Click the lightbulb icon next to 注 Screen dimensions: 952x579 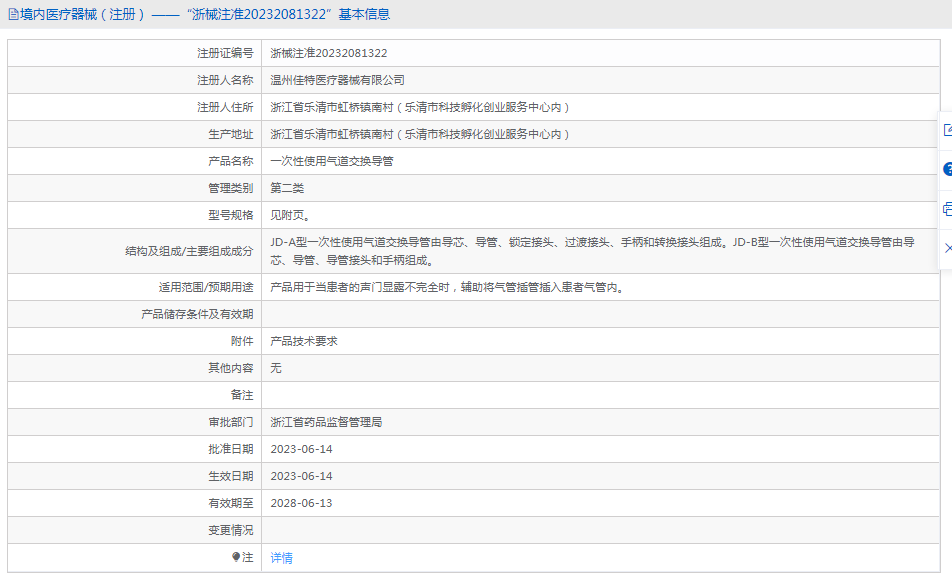(x=236, y=557)
